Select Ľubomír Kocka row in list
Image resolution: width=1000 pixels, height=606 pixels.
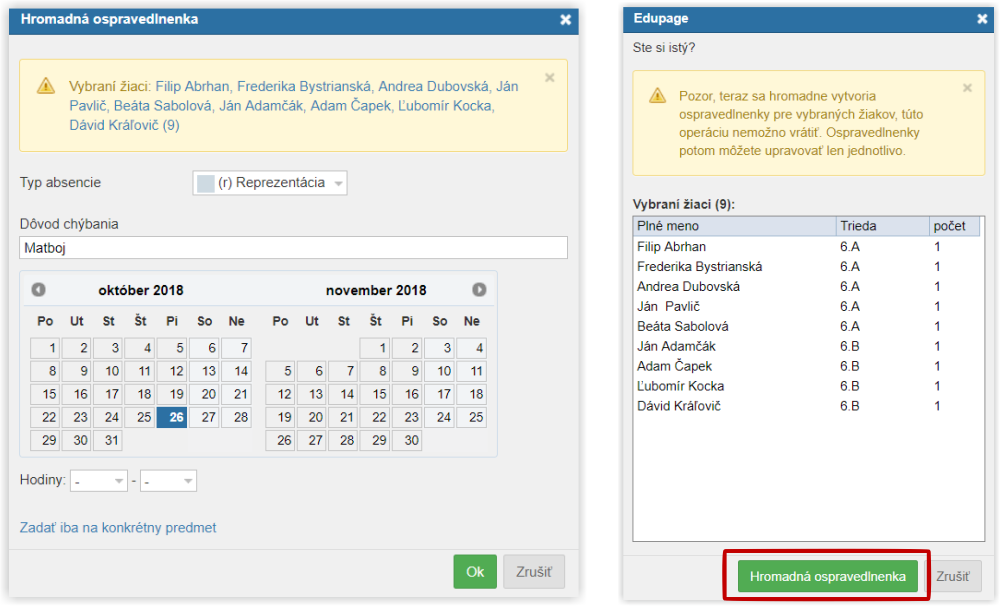click(x=807, y=386)
